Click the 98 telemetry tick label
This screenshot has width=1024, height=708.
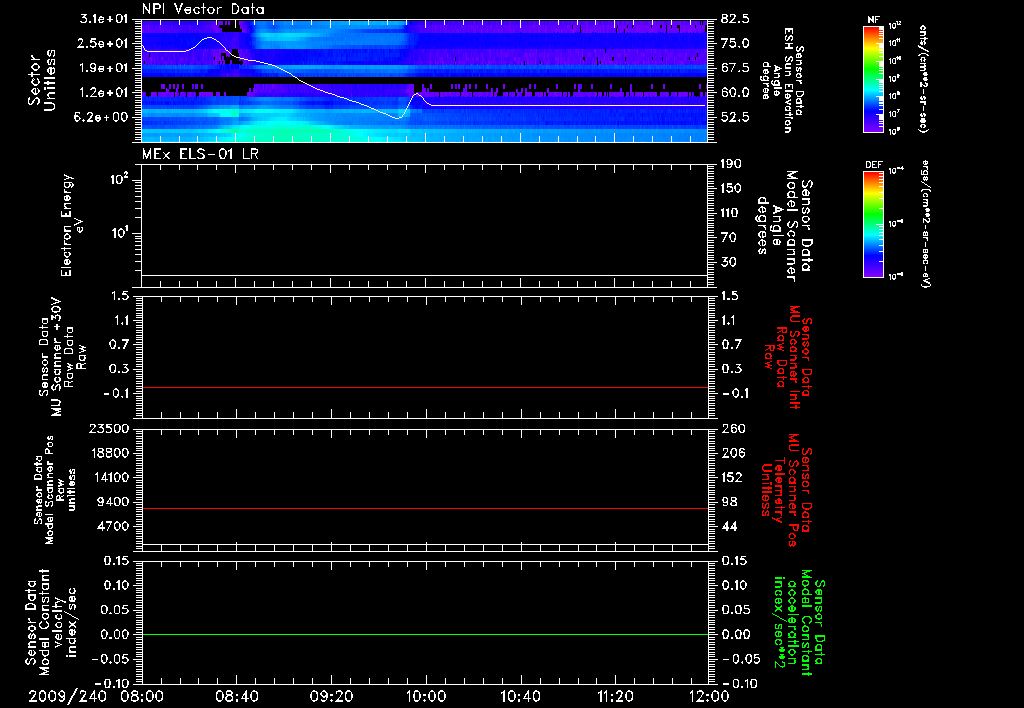[x=729, y=502]
